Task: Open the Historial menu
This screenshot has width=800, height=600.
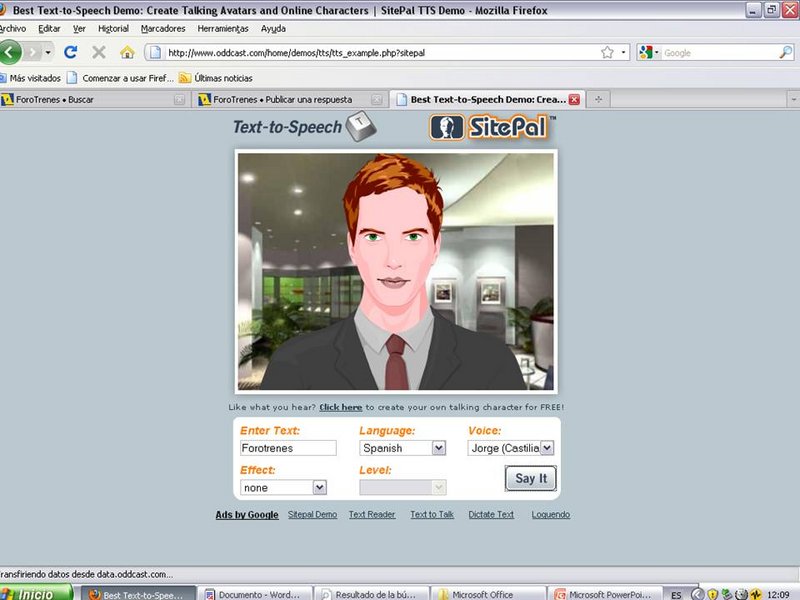Action: pos(113,29)
